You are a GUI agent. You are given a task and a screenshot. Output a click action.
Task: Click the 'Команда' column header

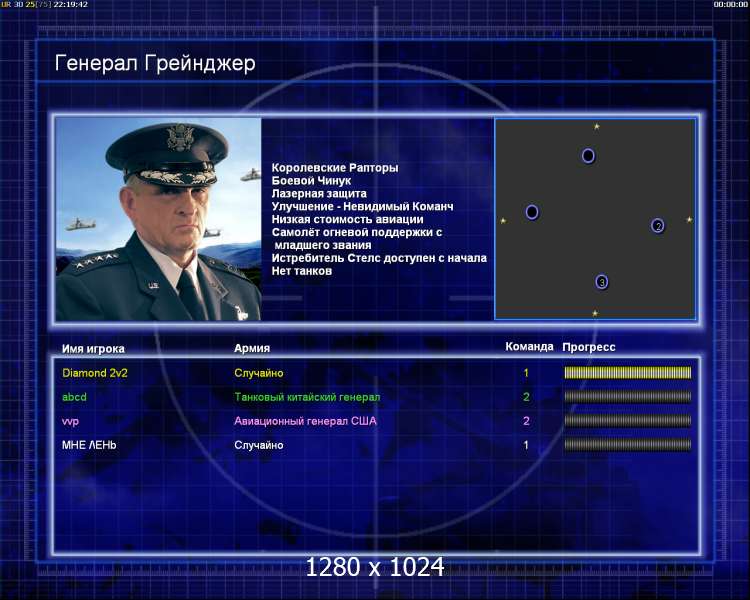coord(529,347)
